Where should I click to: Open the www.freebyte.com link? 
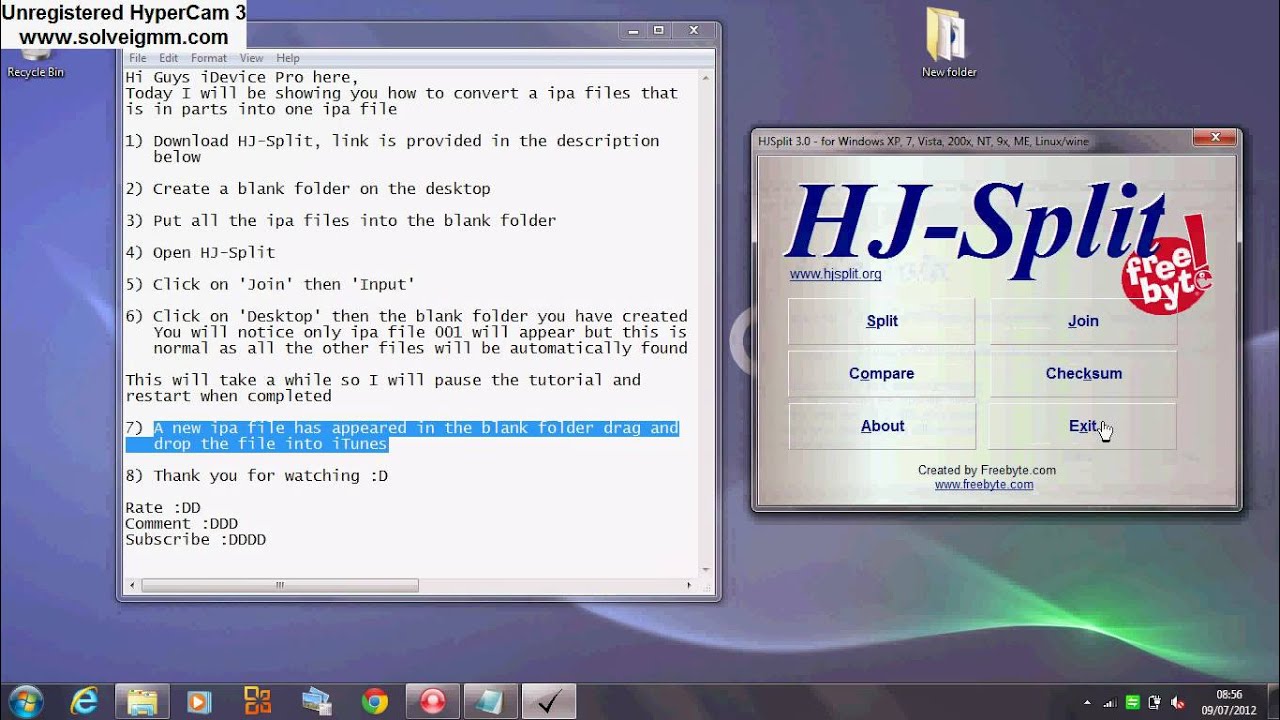click(984, 485)
